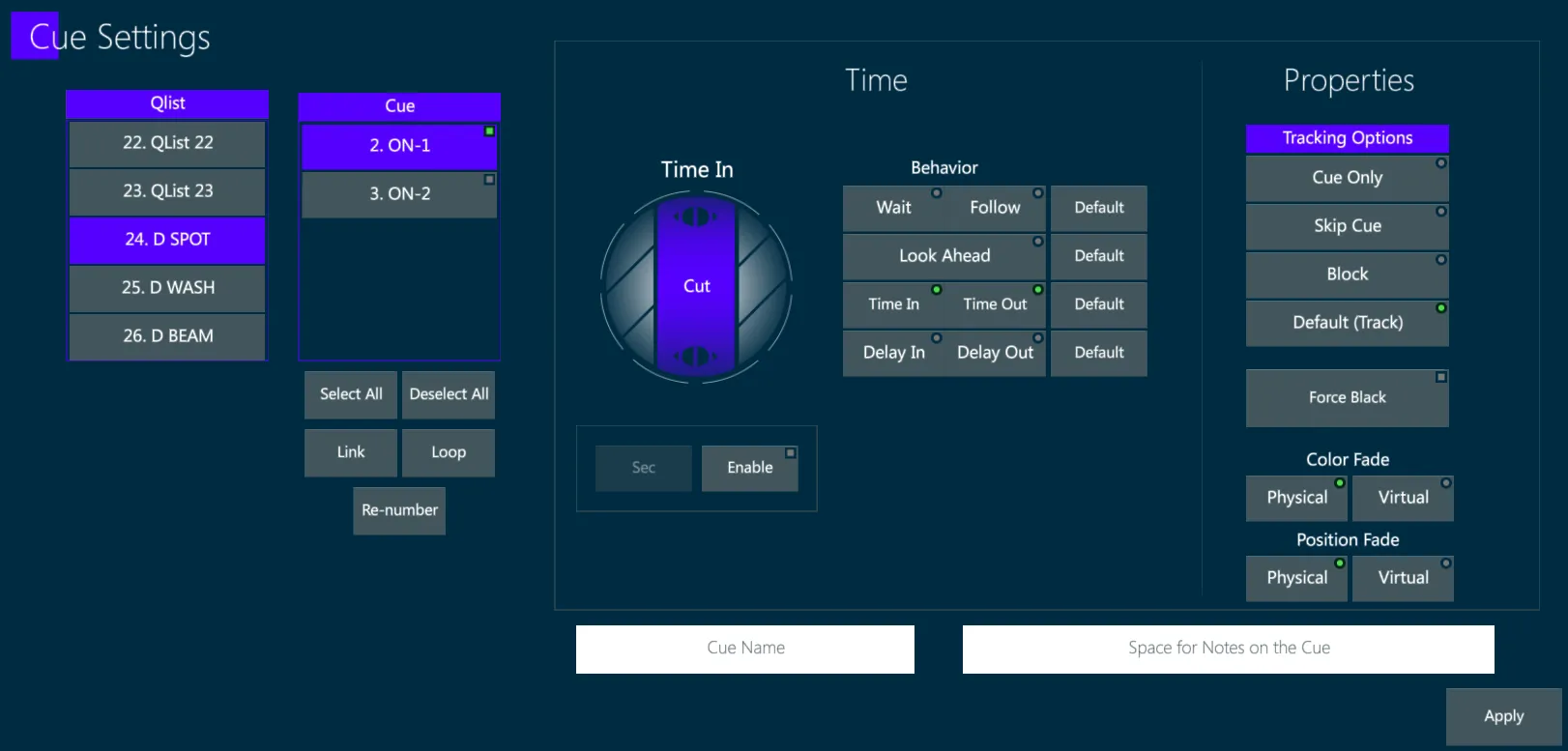1568x751 pixels.
Task: Click the Look Ahead behavior button
Action: pos(944,256)
